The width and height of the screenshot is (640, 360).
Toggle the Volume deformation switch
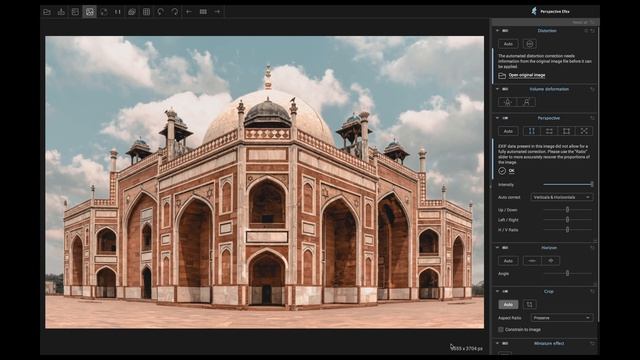[505, 89]
